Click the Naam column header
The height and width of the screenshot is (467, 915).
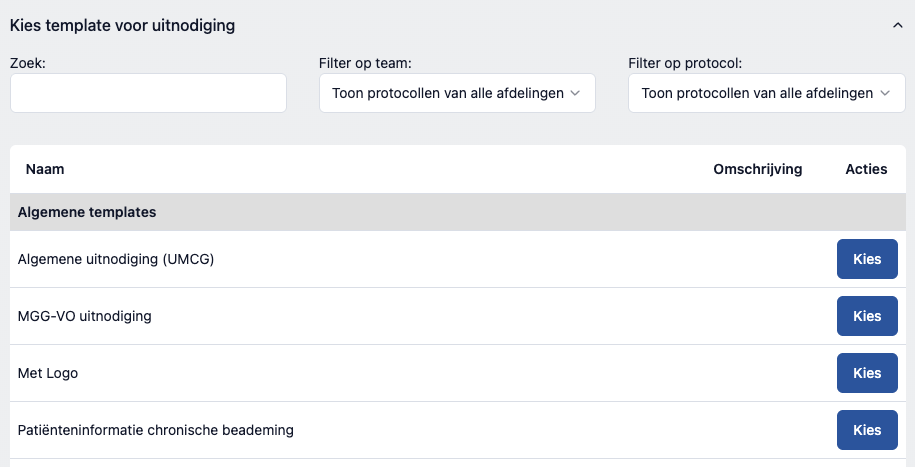click(x=45, y=169)
